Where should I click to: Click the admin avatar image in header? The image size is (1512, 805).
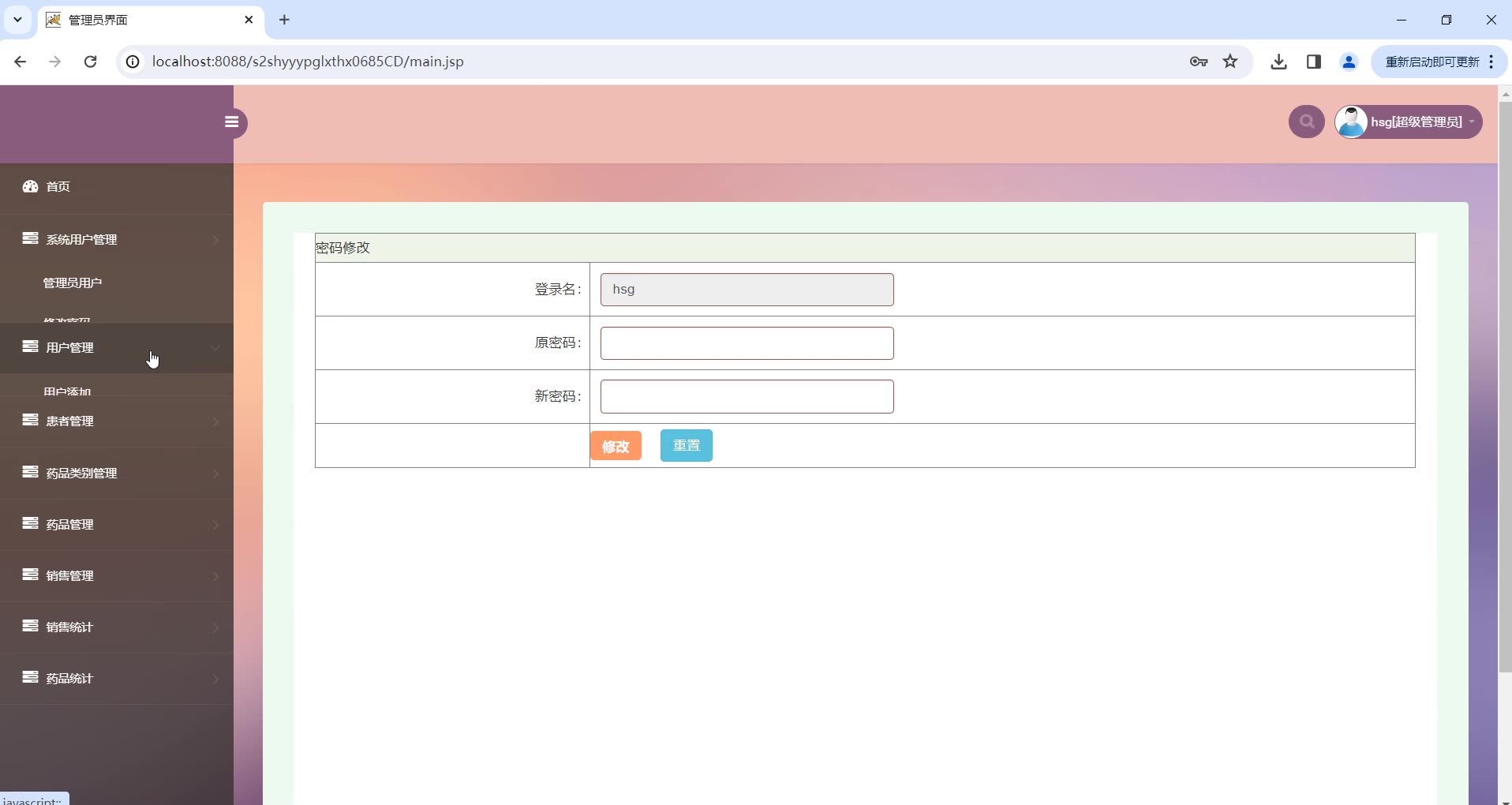(1352, 122)
